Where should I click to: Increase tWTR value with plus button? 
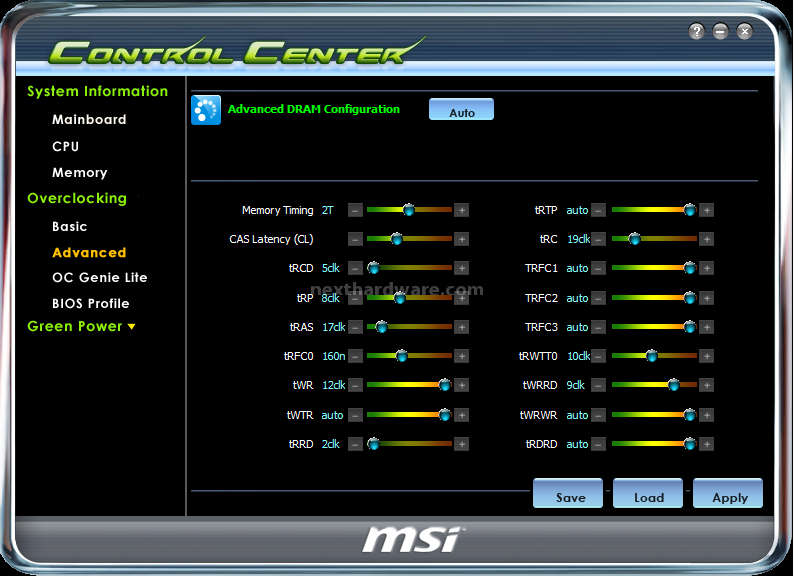click(x=461, y=415)
